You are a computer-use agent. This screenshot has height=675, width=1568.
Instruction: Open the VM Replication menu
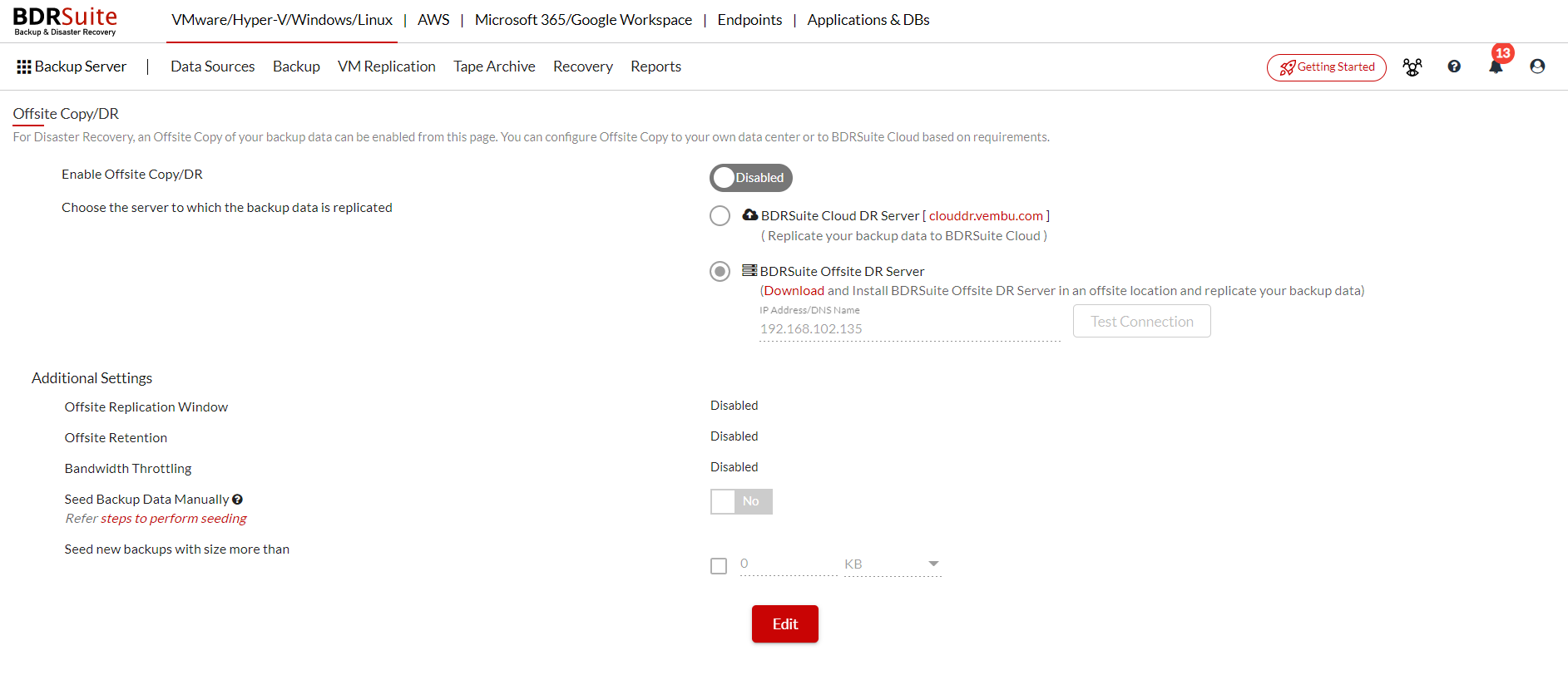[x=387, y=67]
